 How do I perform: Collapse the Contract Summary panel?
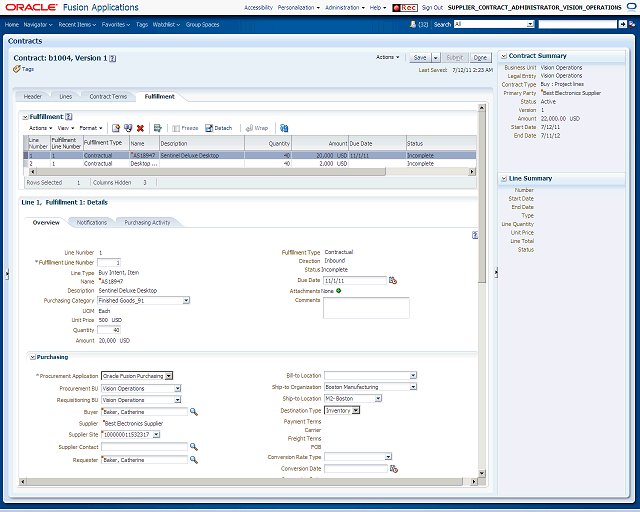(504, 56)
